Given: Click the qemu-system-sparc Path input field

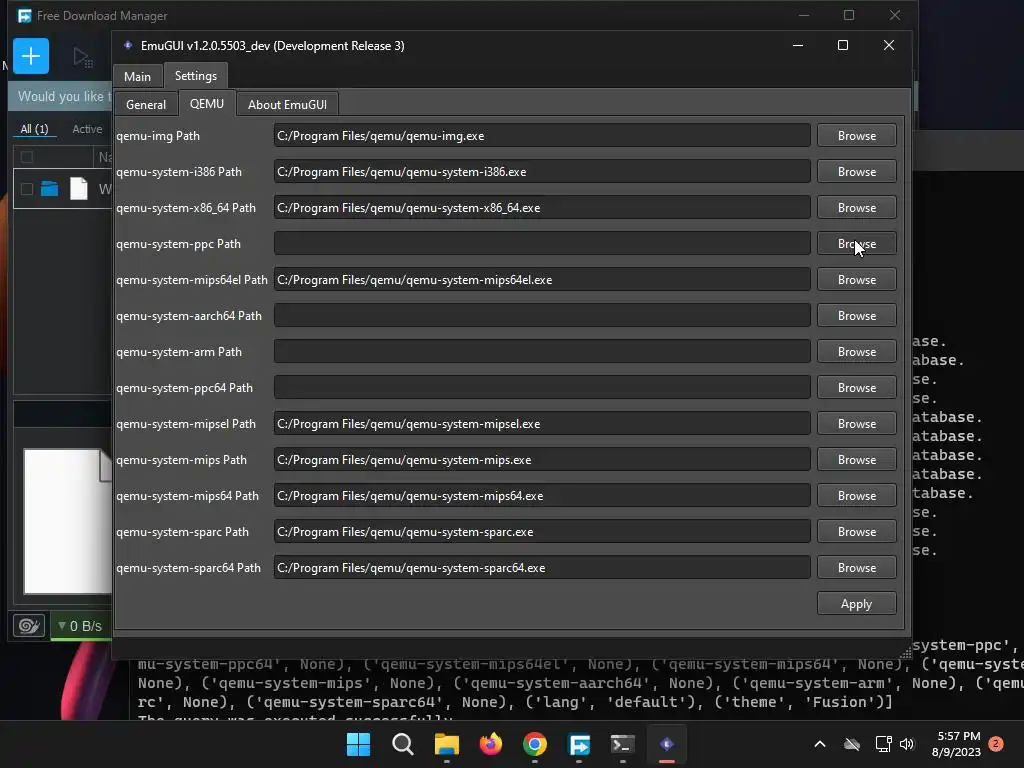Looking at the screenshot, I should pyautogui.click(x=542, y=532).
